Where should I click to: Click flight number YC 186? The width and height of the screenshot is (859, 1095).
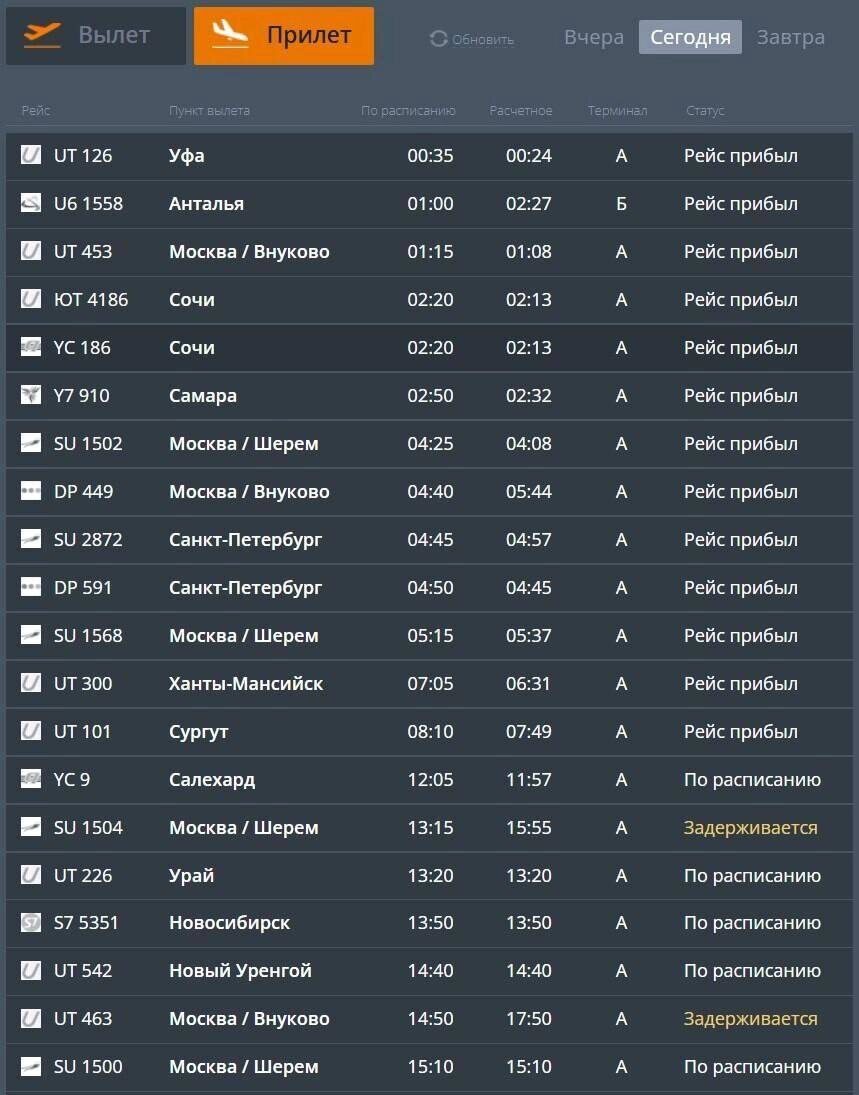click(82, 348)
